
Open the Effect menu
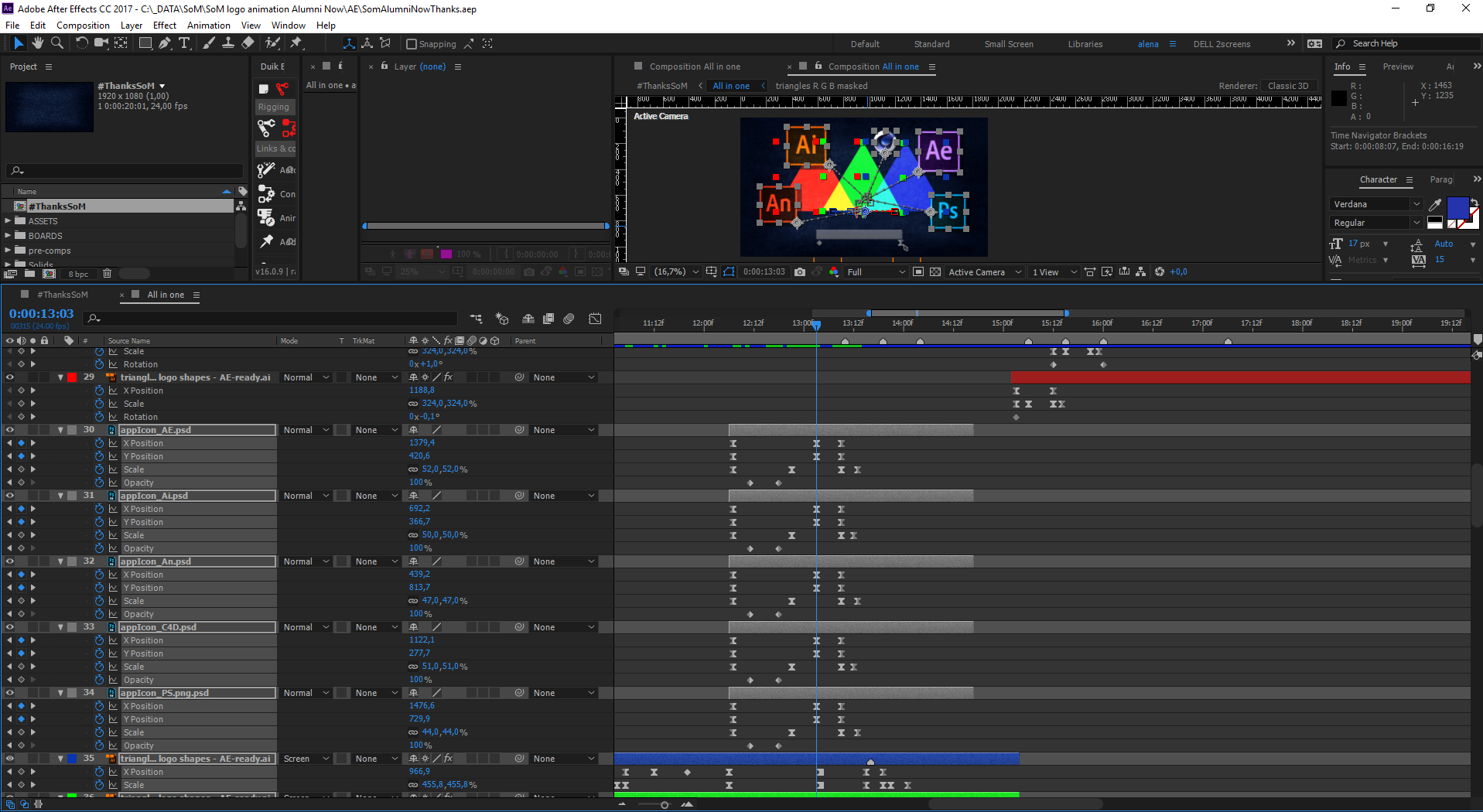tap(165, 26)
